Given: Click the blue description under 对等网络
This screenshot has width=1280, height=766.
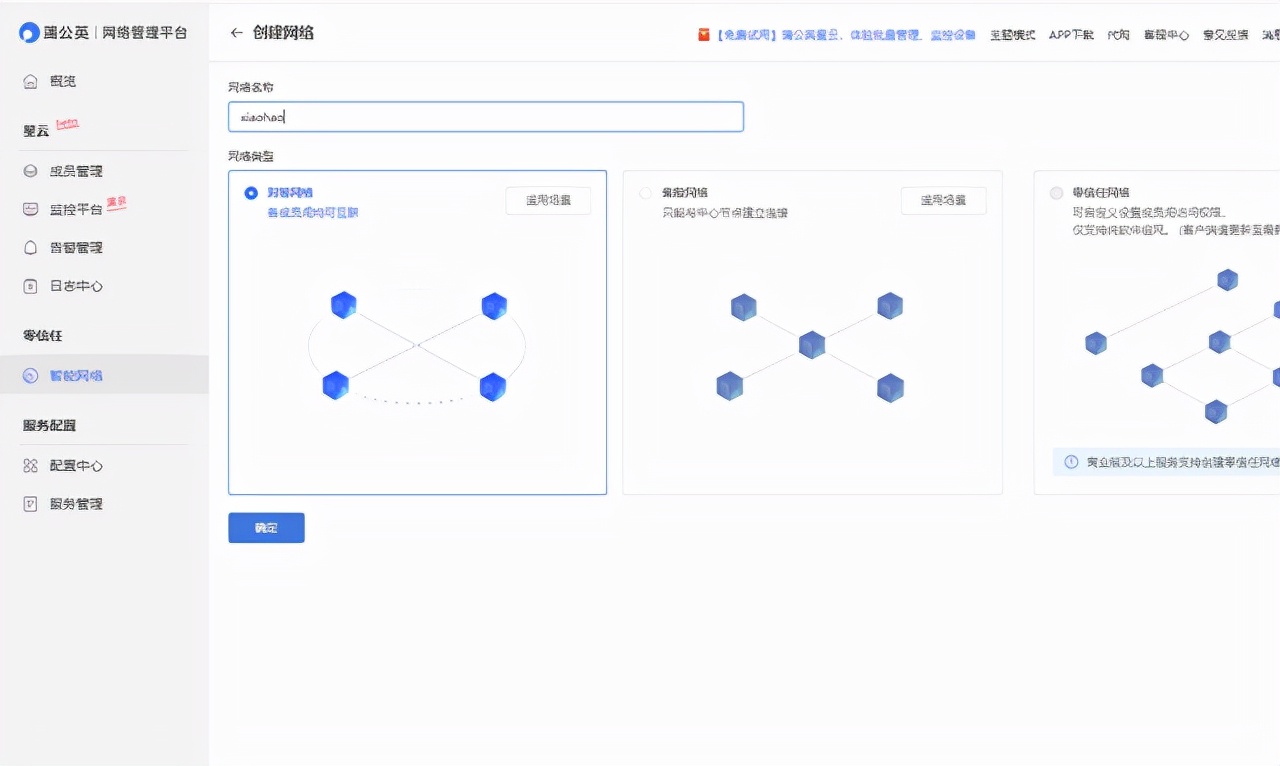Looking at the screenshot, I should [313, 213].
